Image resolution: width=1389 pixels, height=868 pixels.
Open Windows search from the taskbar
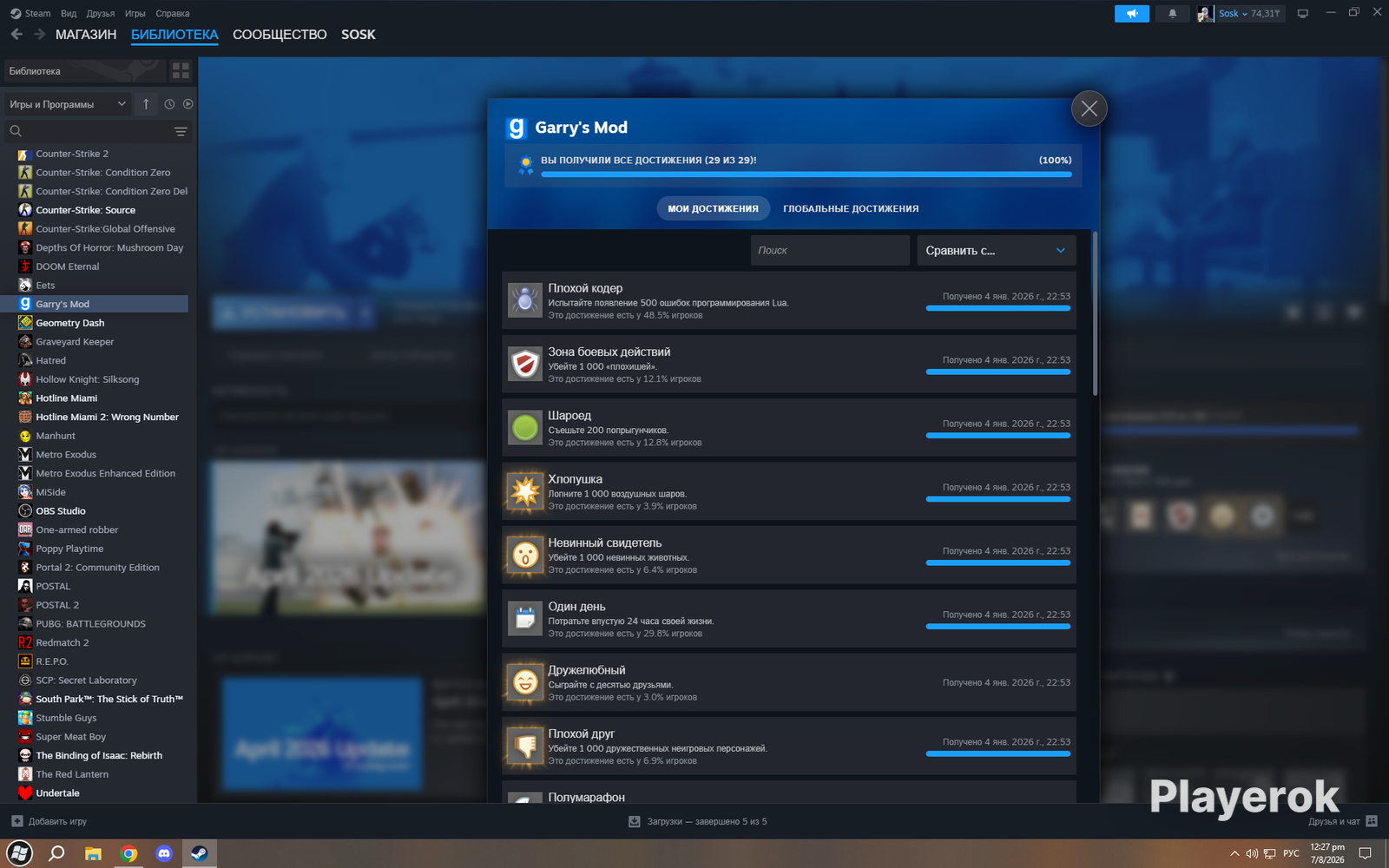click(56, 853)
